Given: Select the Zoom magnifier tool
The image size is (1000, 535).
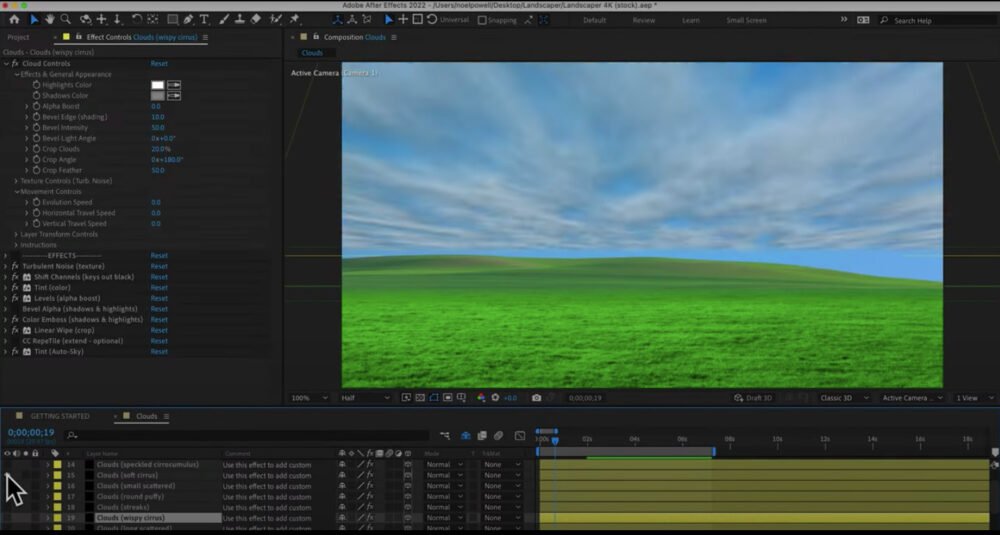Looking at the screenshot, I should point(65,20).
